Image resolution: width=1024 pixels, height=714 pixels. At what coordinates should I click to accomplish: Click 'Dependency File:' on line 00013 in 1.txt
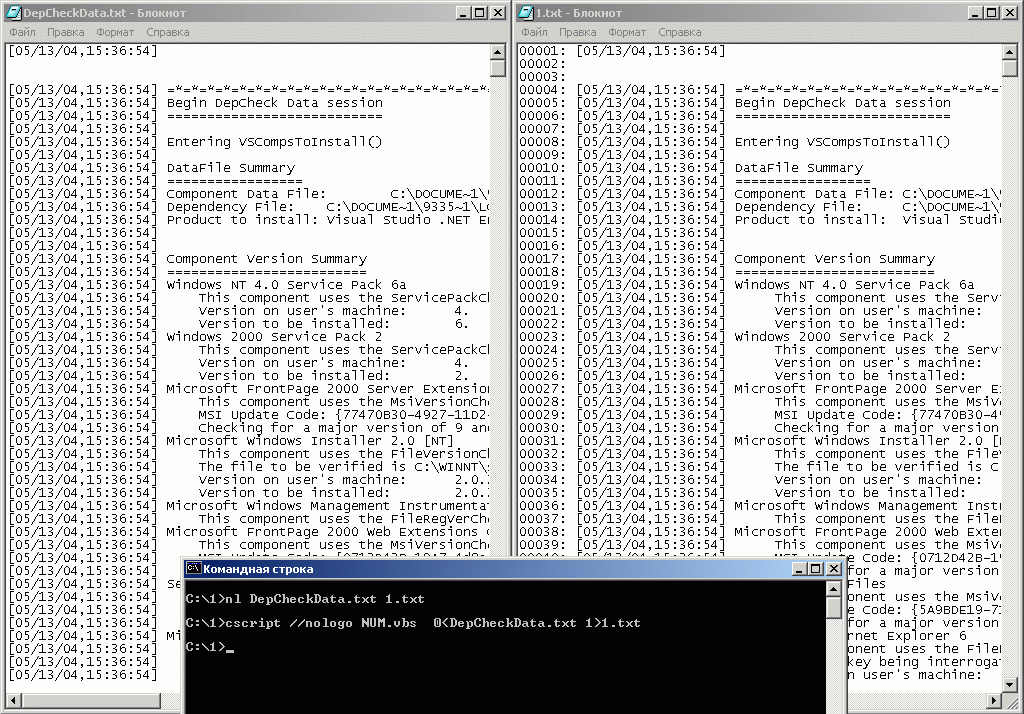[797, 207]
